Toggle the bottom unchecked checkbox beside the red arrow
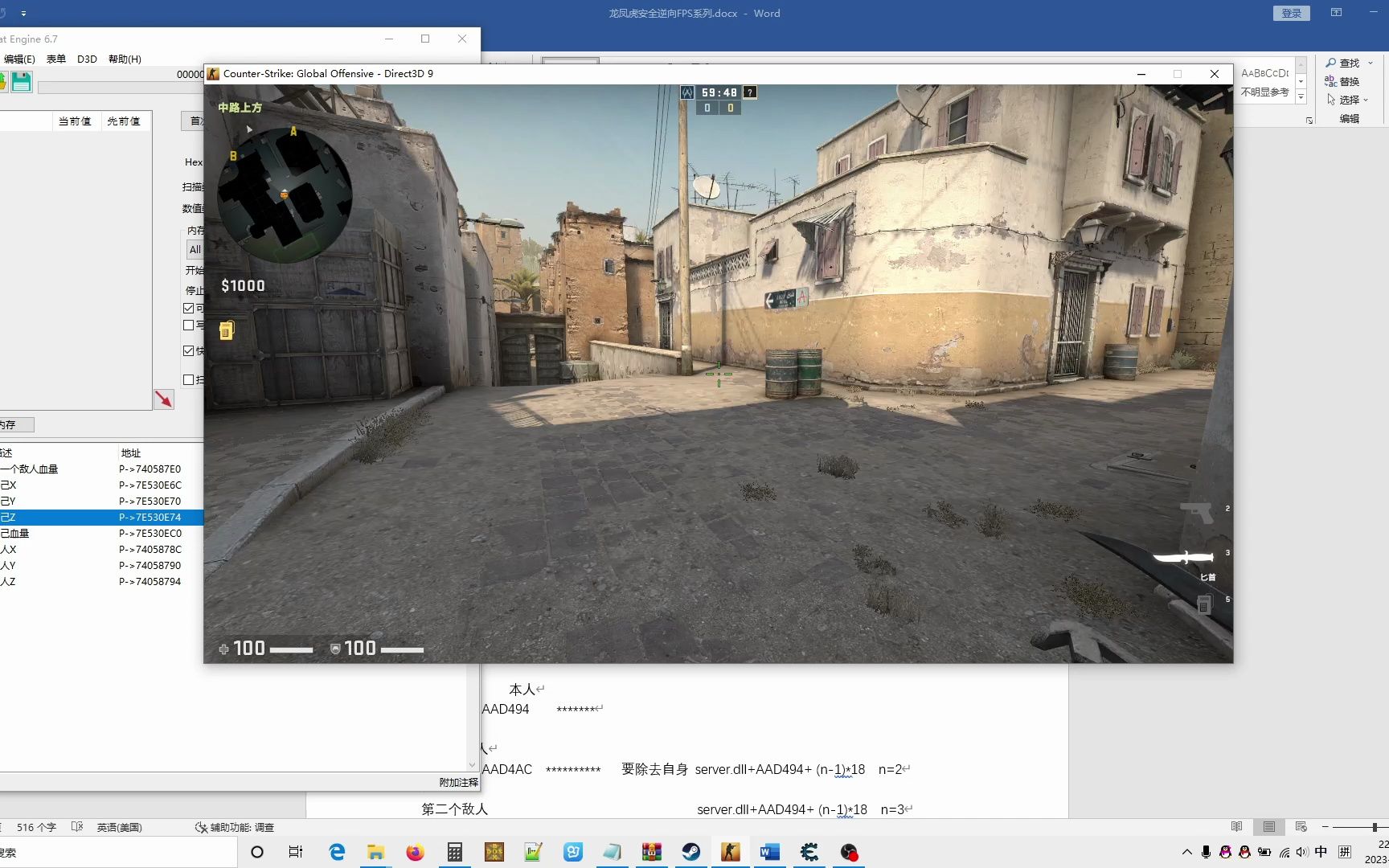The height and width of the screenshot is (868, 1389). (x=188, y=380)
